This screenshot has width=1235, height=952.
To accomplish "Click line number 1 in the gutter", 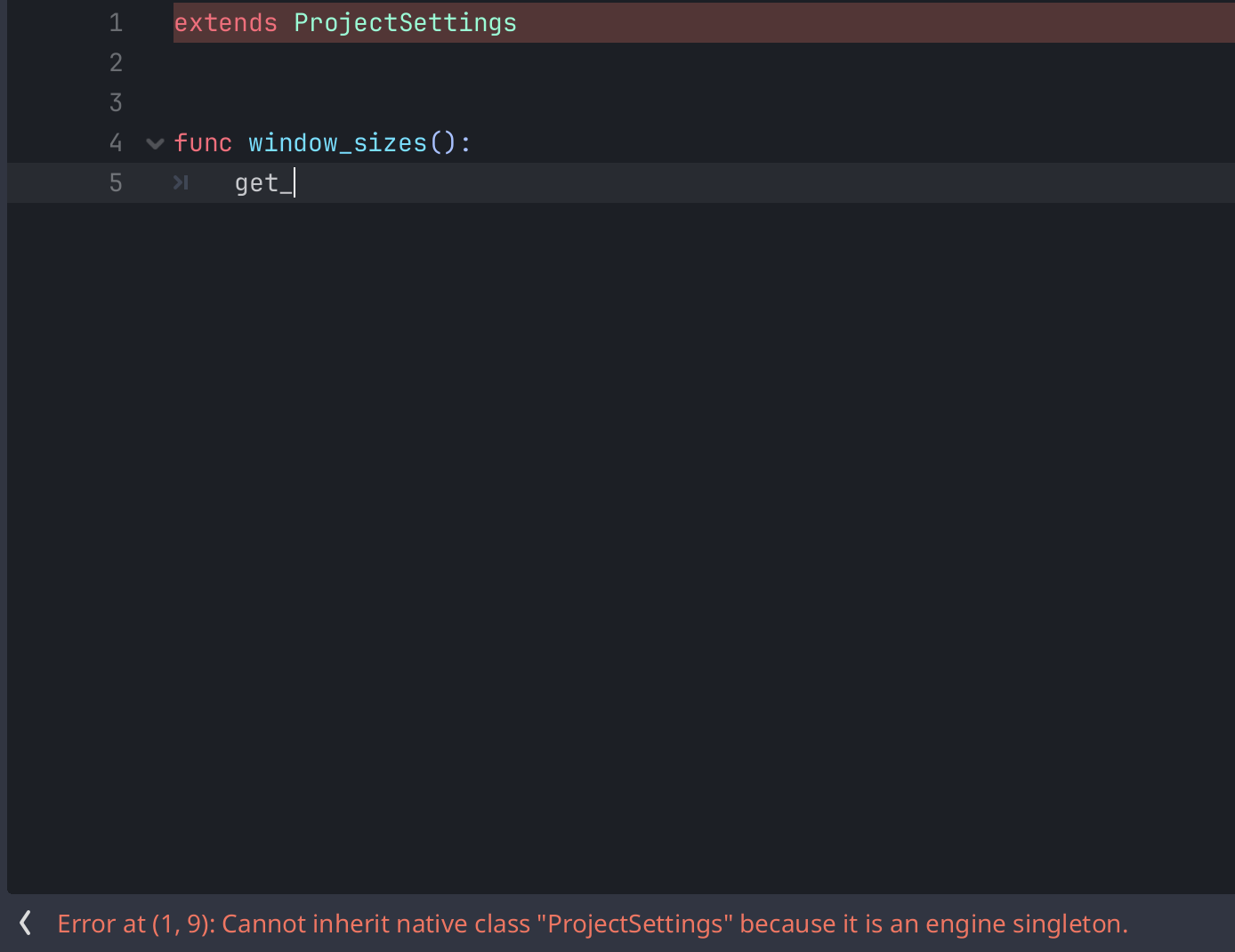I will (116, 22).
